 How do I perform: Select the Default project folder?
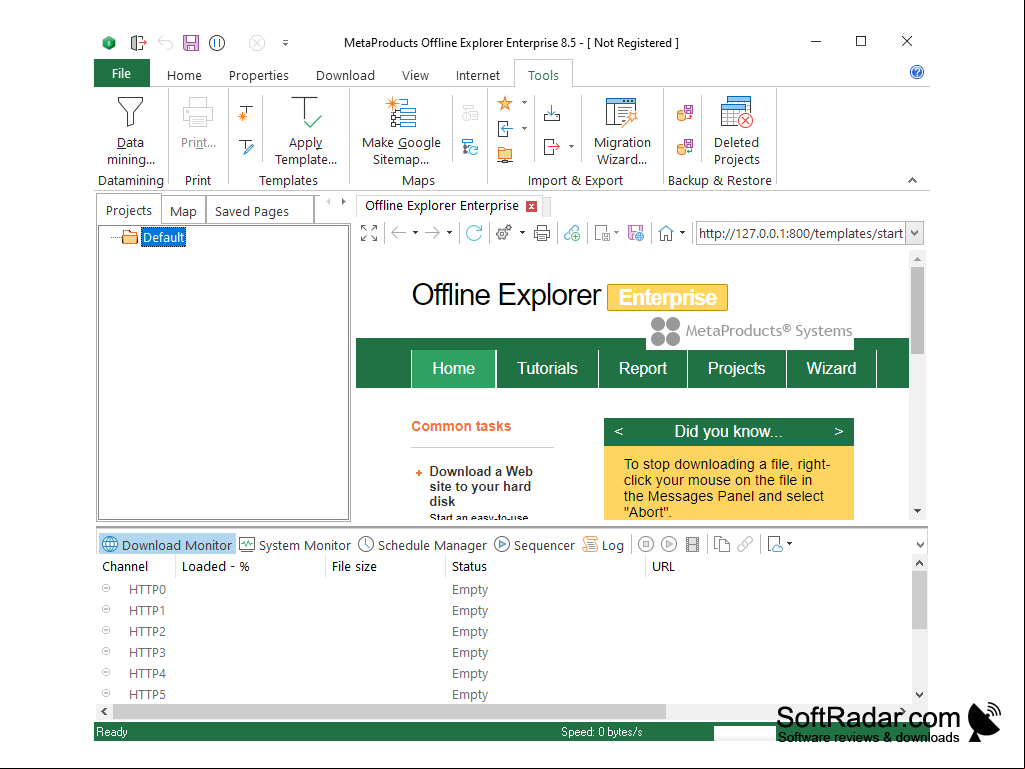[163, 237]
